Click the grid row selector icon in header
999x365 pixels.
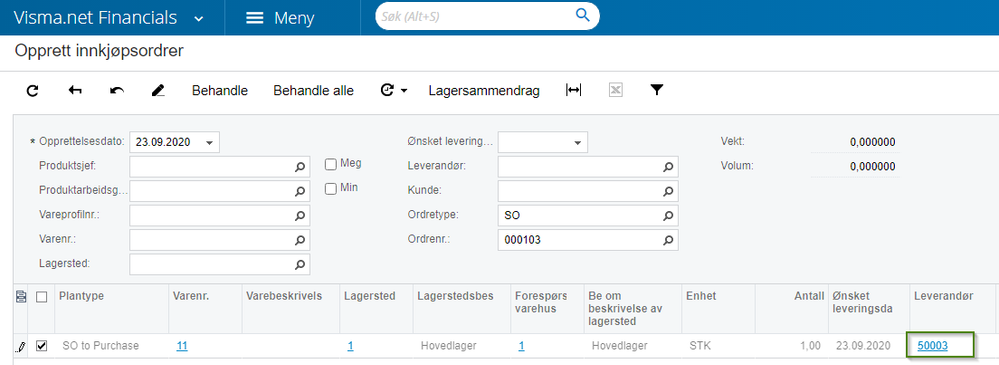(21, 296)
